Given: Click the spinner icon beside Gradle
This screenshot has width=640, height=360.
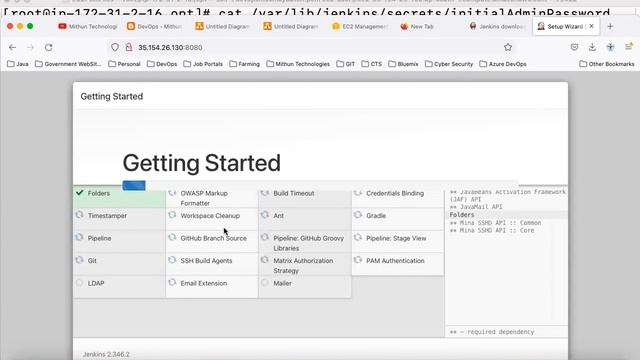Looking at the screenshot, I should (358, 215).
